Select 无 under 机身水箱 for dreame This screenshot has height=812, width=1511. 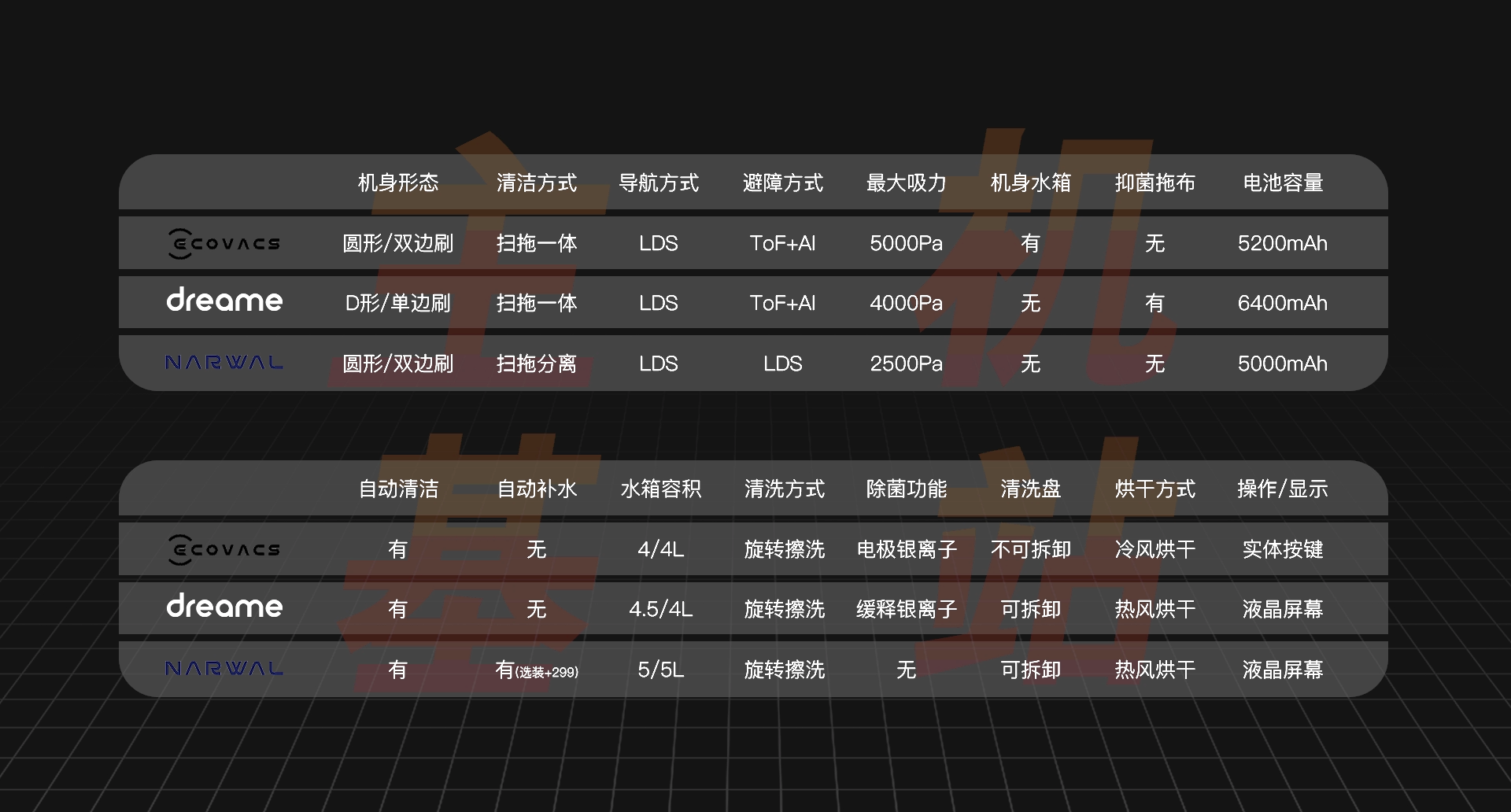pyautogui.click(x=1031, y=304)
